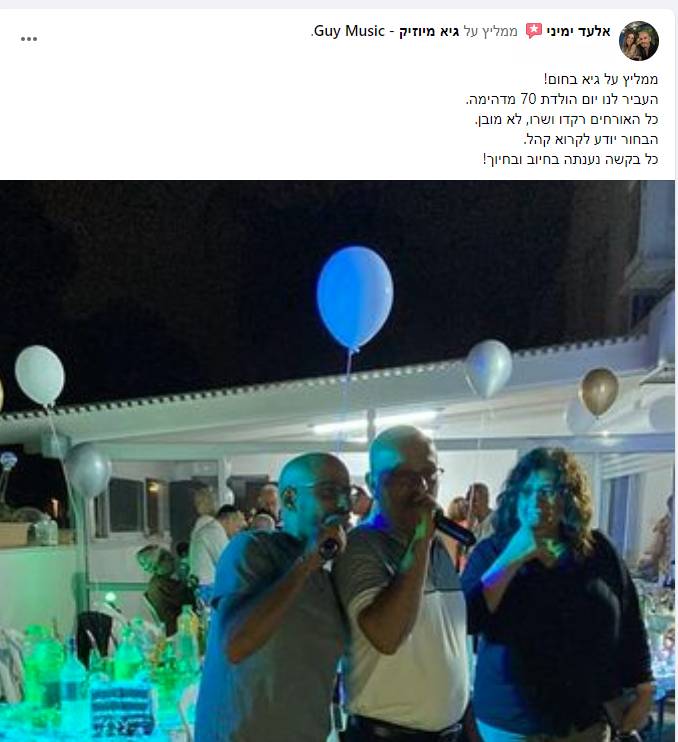
Task: Click the last post line 'כל בקשה נענתה'
Action: tap(570, 159)
